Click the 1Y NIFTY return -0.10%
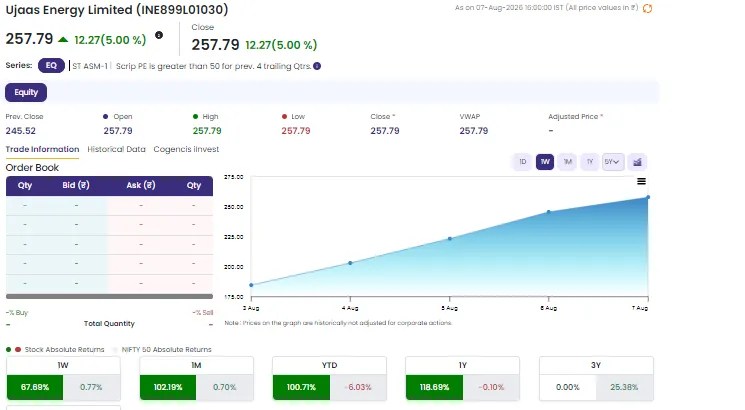 (x=491, y=387)
